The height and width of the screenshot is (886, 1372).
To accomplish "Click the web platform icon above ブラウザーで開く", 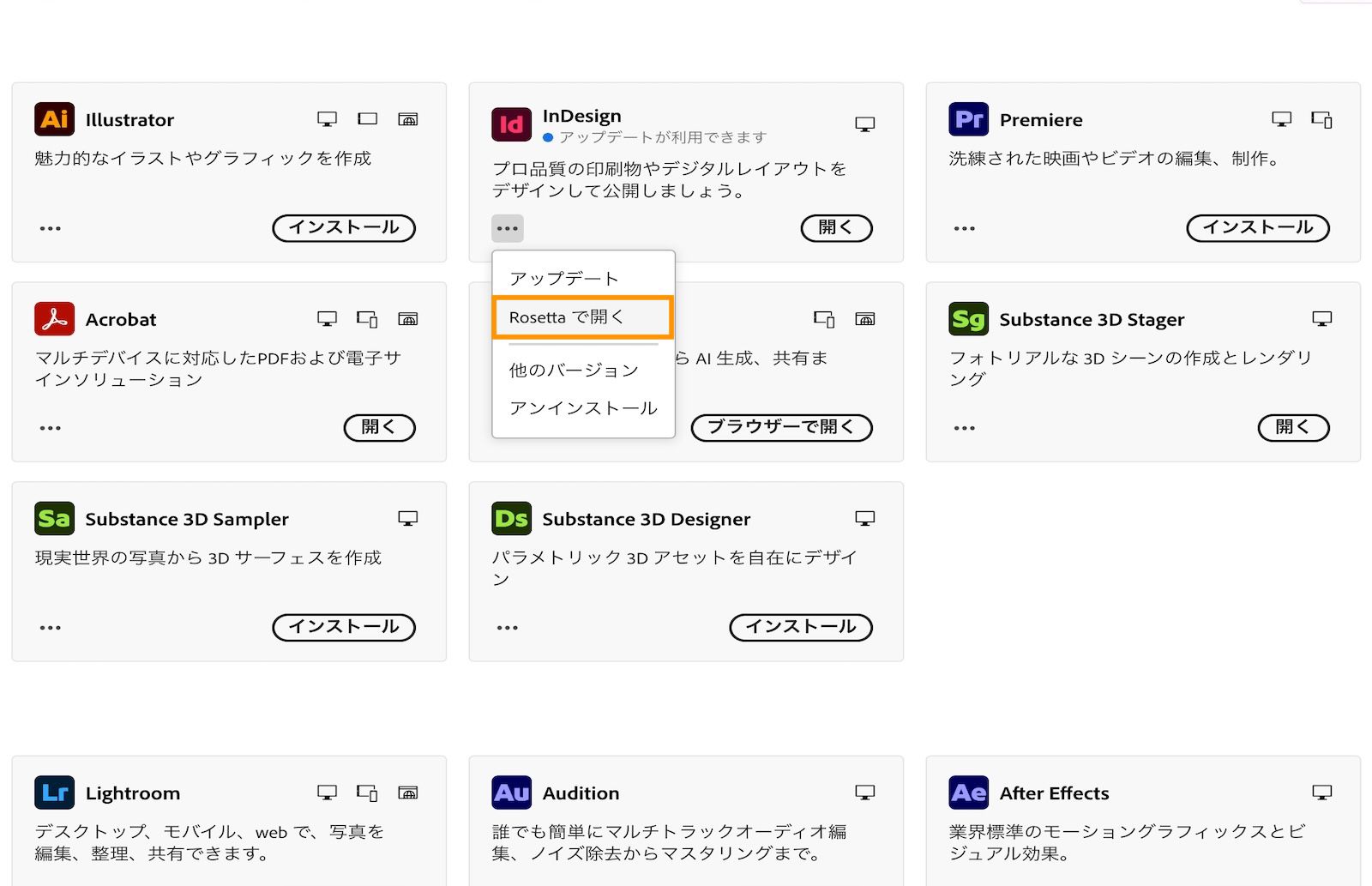I will click(x=865, y=319).
